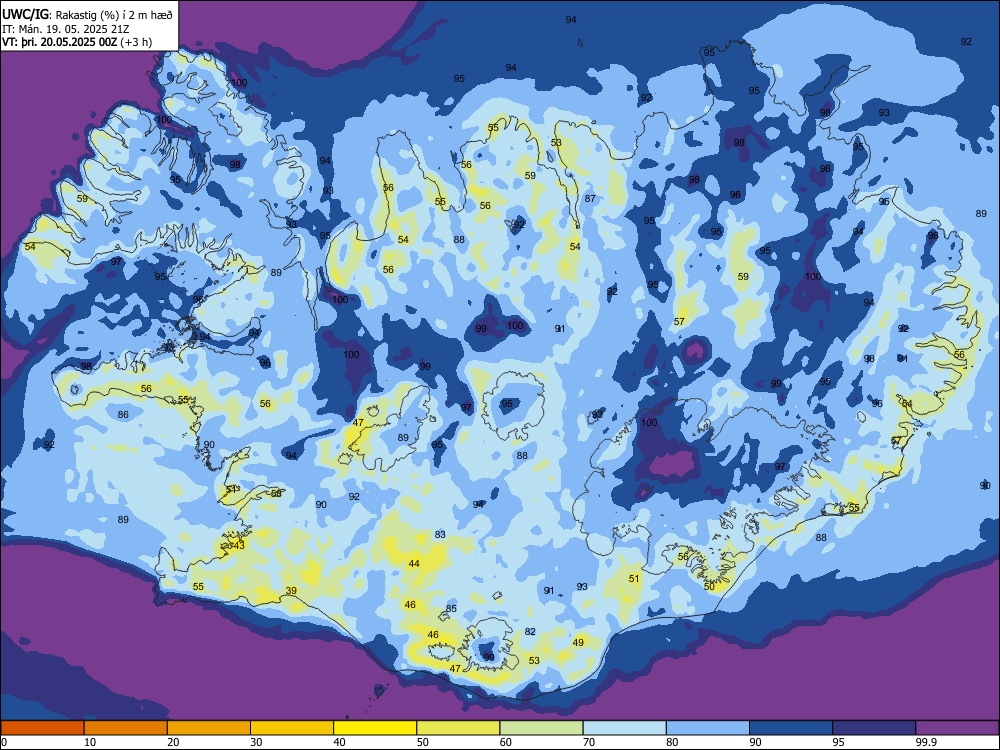Click the humidity value '39' on the map
The image size is (1000, 750).
click(291, 591)
